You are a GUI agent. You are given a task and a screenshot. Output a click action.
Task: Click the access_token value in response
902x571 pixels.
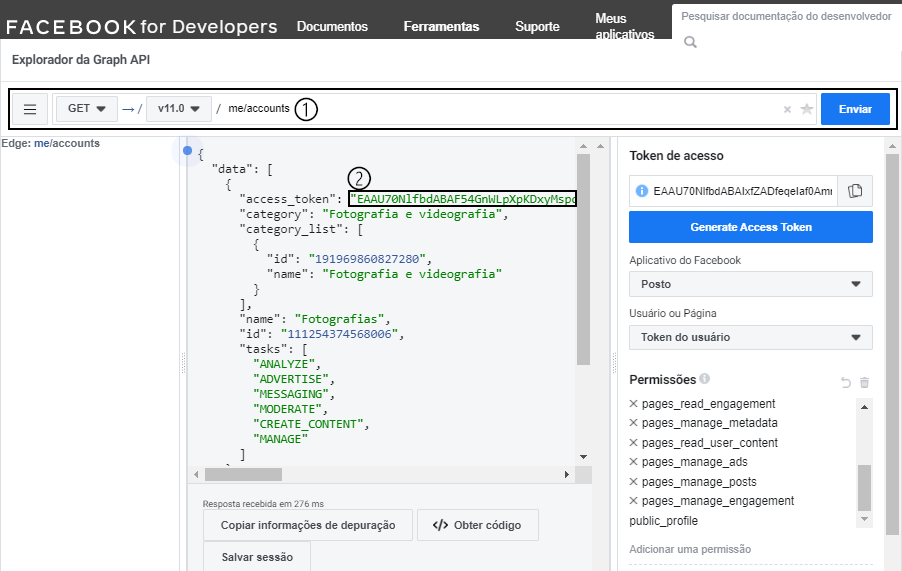(463, 199)
